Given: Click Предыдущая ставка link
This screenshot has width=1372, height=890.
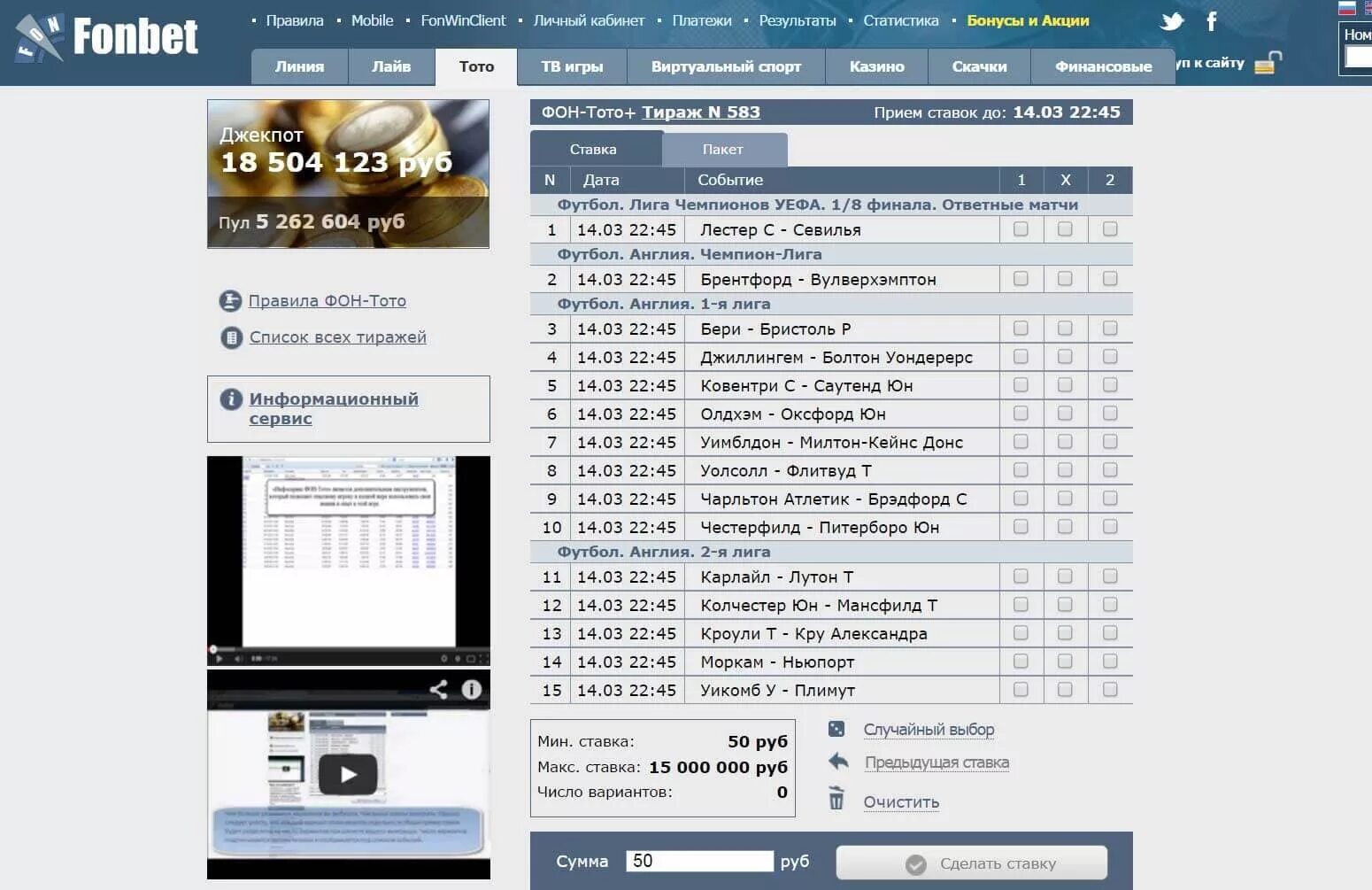Looking at the screenshot, I should [x=937, y=762].
